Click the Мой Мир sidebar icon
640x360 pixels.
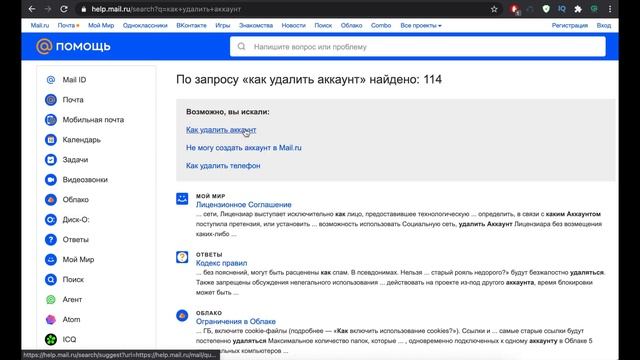coord(51,260)
